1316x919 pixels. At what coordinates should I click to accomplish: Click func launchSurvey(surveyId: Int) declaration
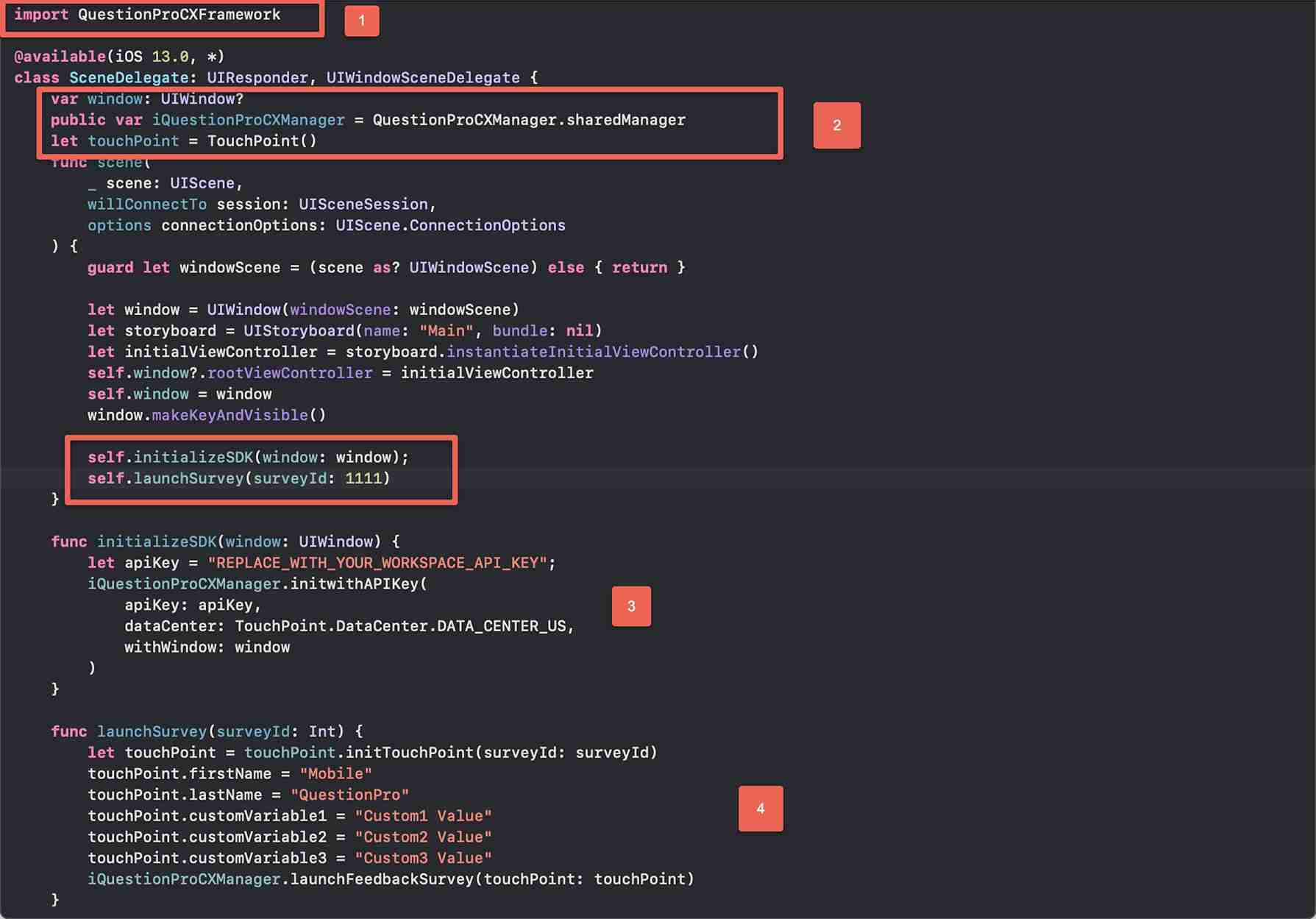(x=207, y=732)
